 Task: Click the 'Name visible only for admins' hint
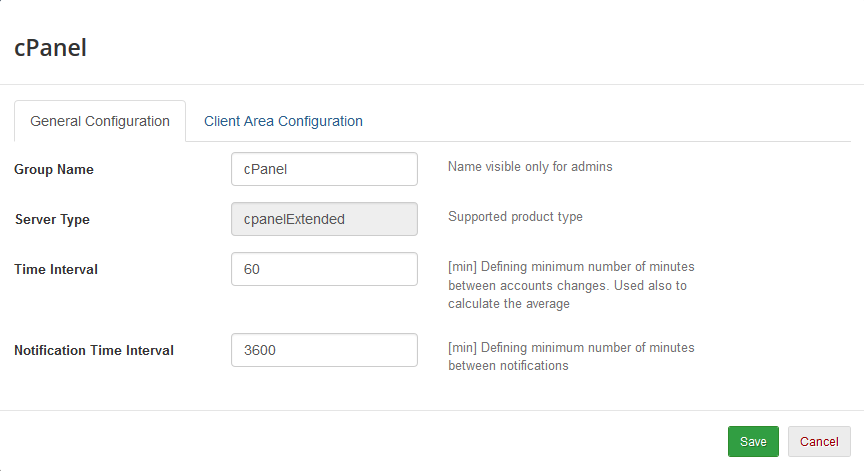(530, 167)
